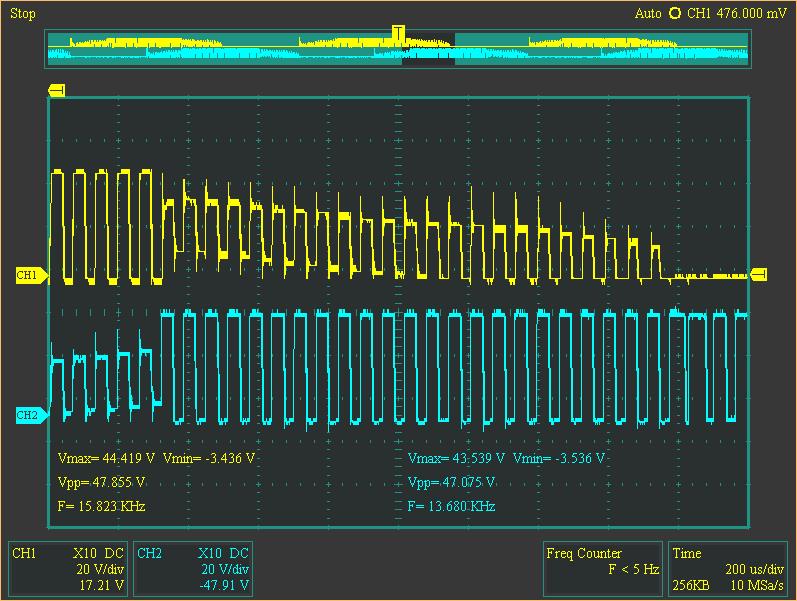
Task: Open the CH1 channel settings panel
Action: 68,569
